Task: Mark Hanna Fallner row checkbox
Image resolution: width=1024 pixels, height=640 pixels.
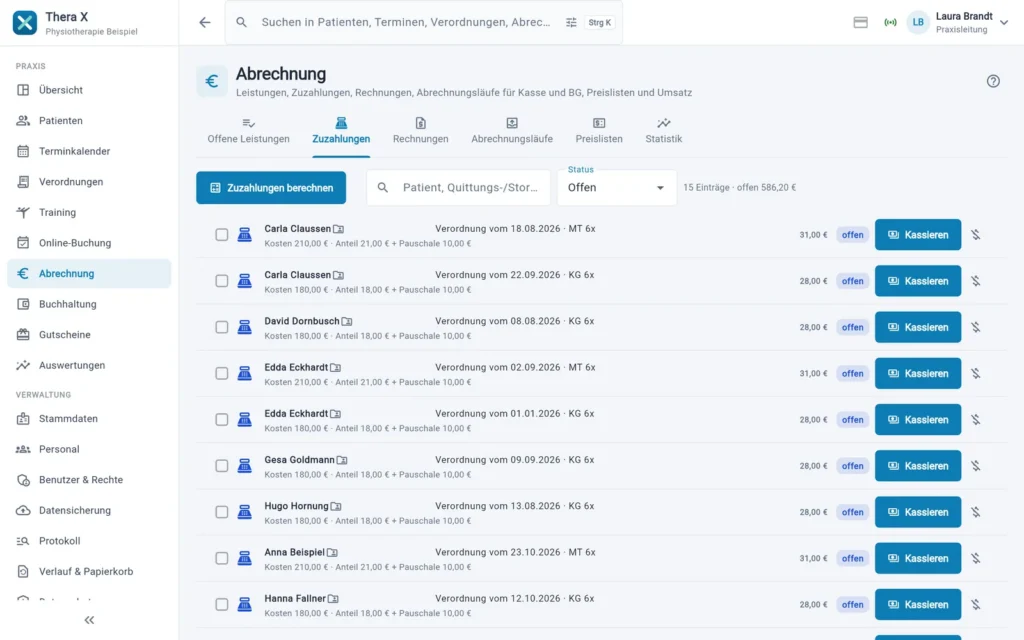Action: coord(222,605)
